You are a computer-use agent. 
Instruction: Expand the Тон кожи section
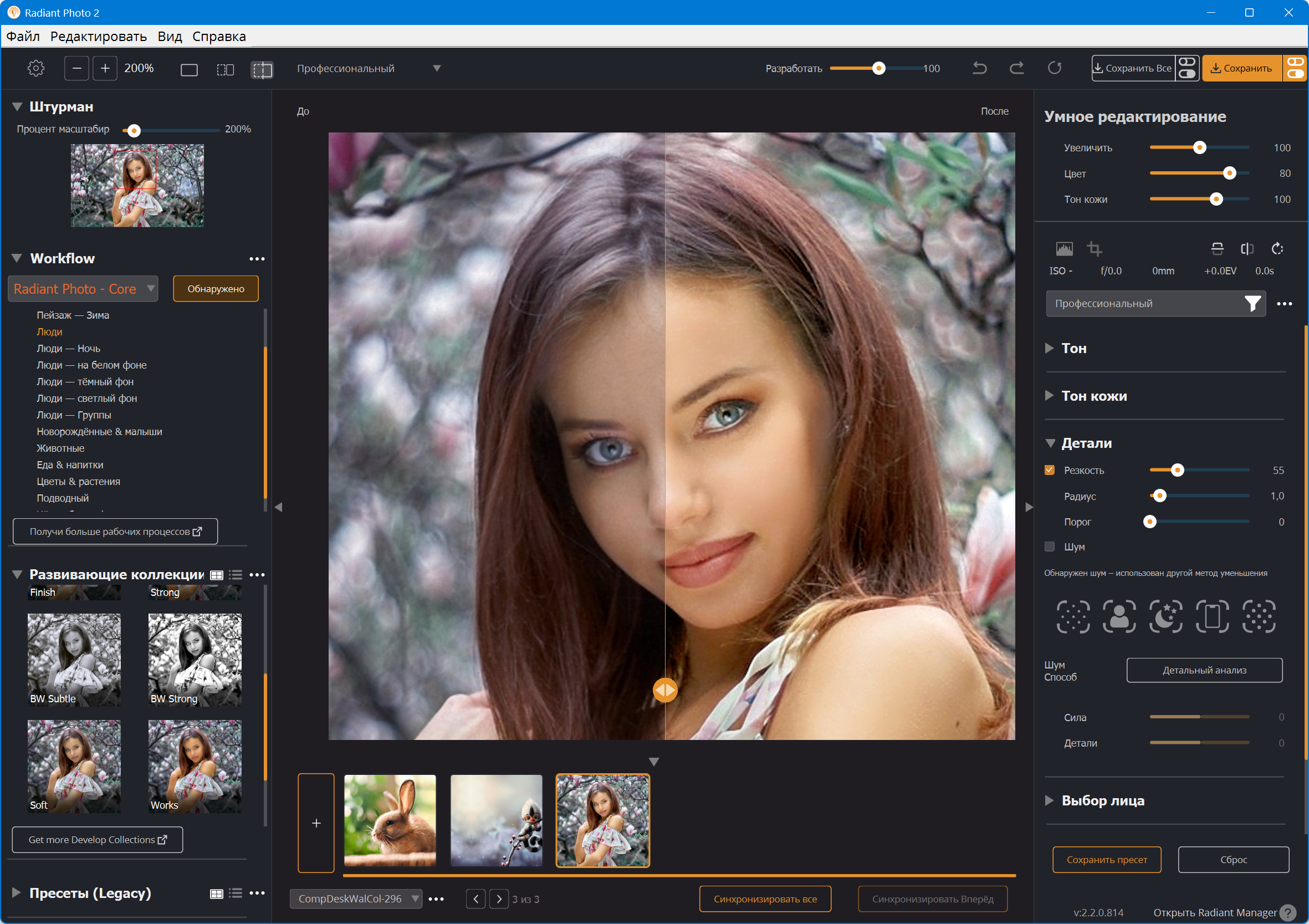coord(1049,395)
